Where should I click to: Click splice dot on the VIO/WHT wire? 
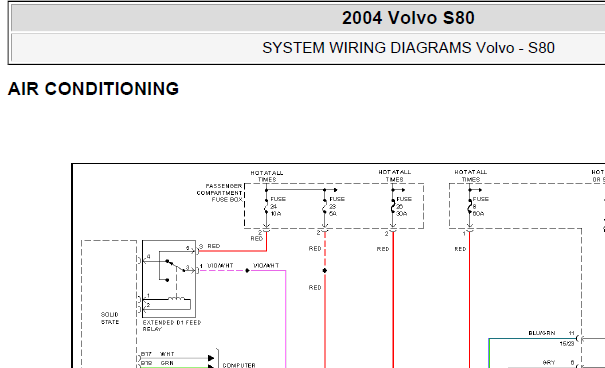[247, 270]
